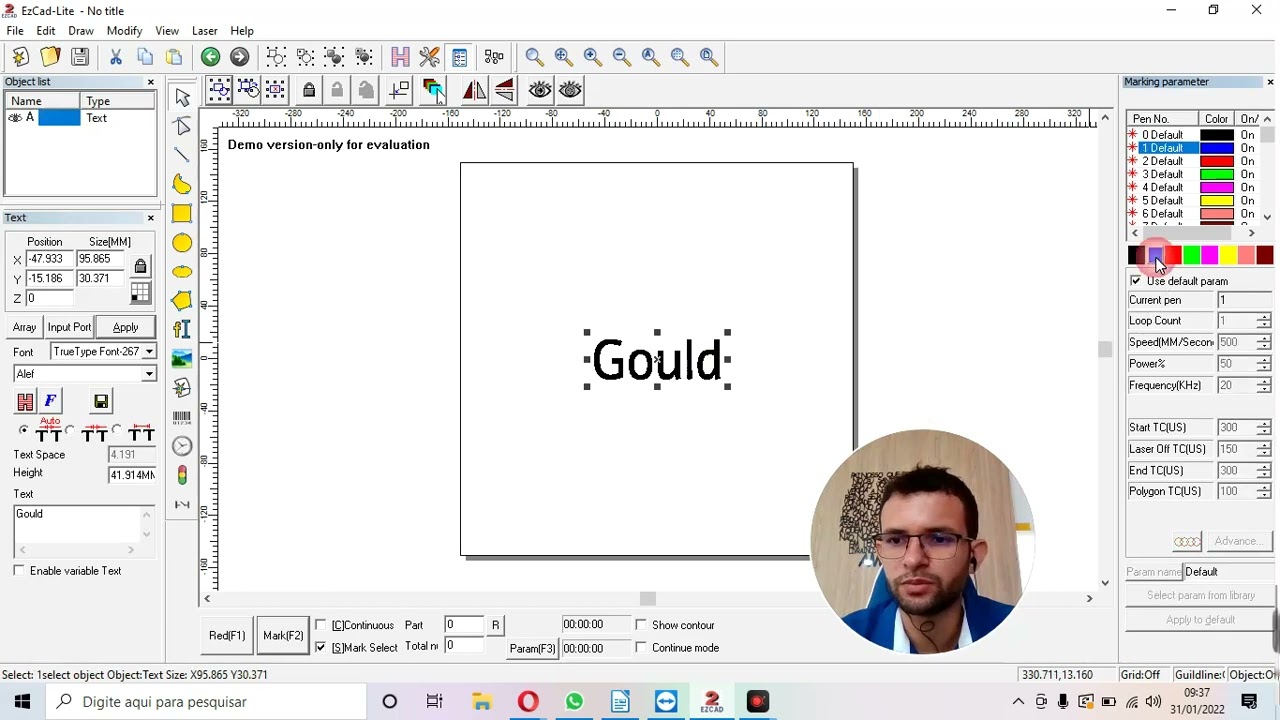1280x720 pixels.
Task: Choose the curve drawing tool
Action: point(182,184)
